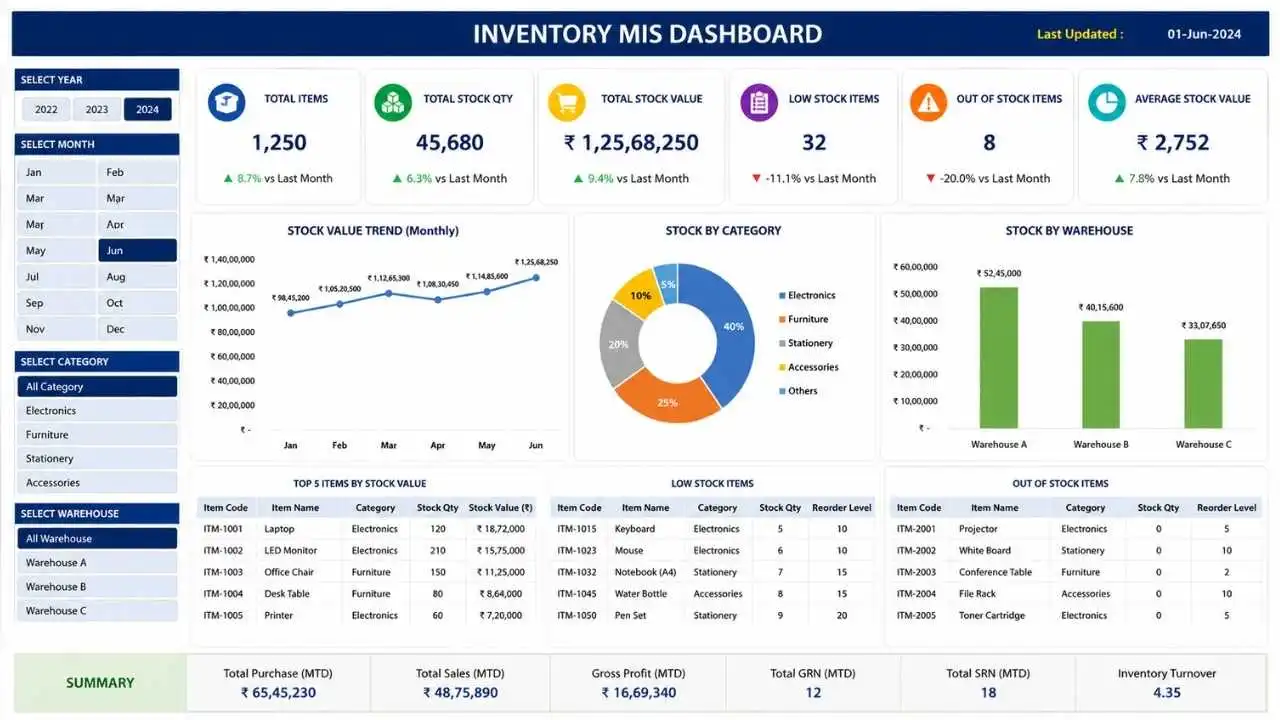Screen dimensions: 1280x720
Task: Click the Last Updated date 01-Jun-2024
Action: [x=1204, y=34]
